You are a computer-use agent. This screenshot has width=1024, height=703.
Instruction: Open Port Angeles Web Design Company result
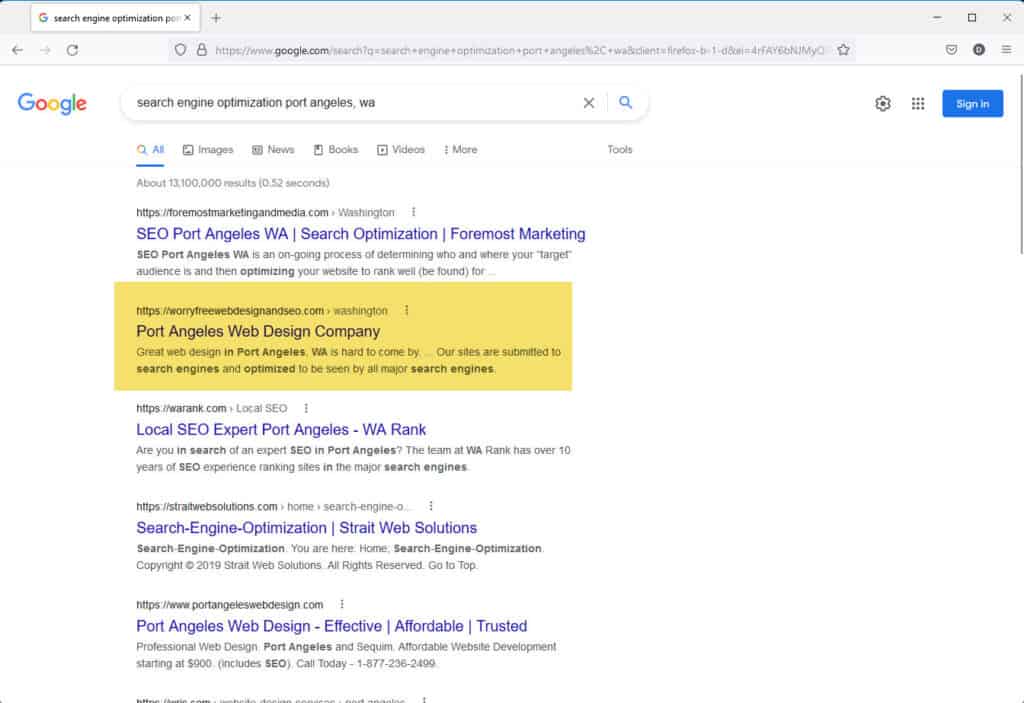tap(258, 331)
